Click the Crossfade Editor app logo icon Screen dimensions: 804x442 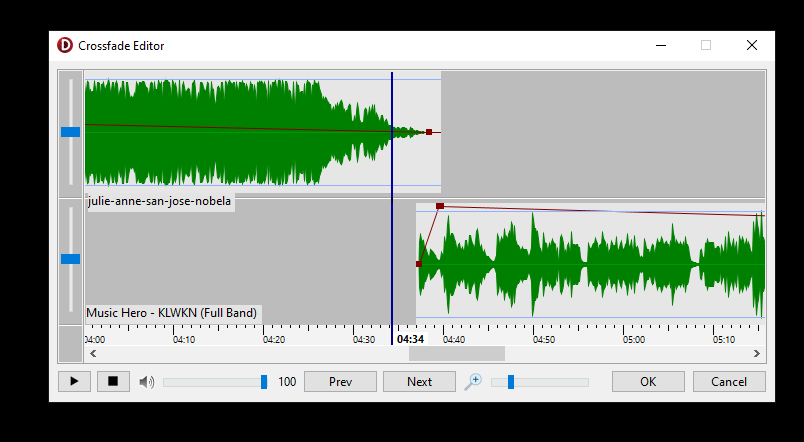(65, 45)
